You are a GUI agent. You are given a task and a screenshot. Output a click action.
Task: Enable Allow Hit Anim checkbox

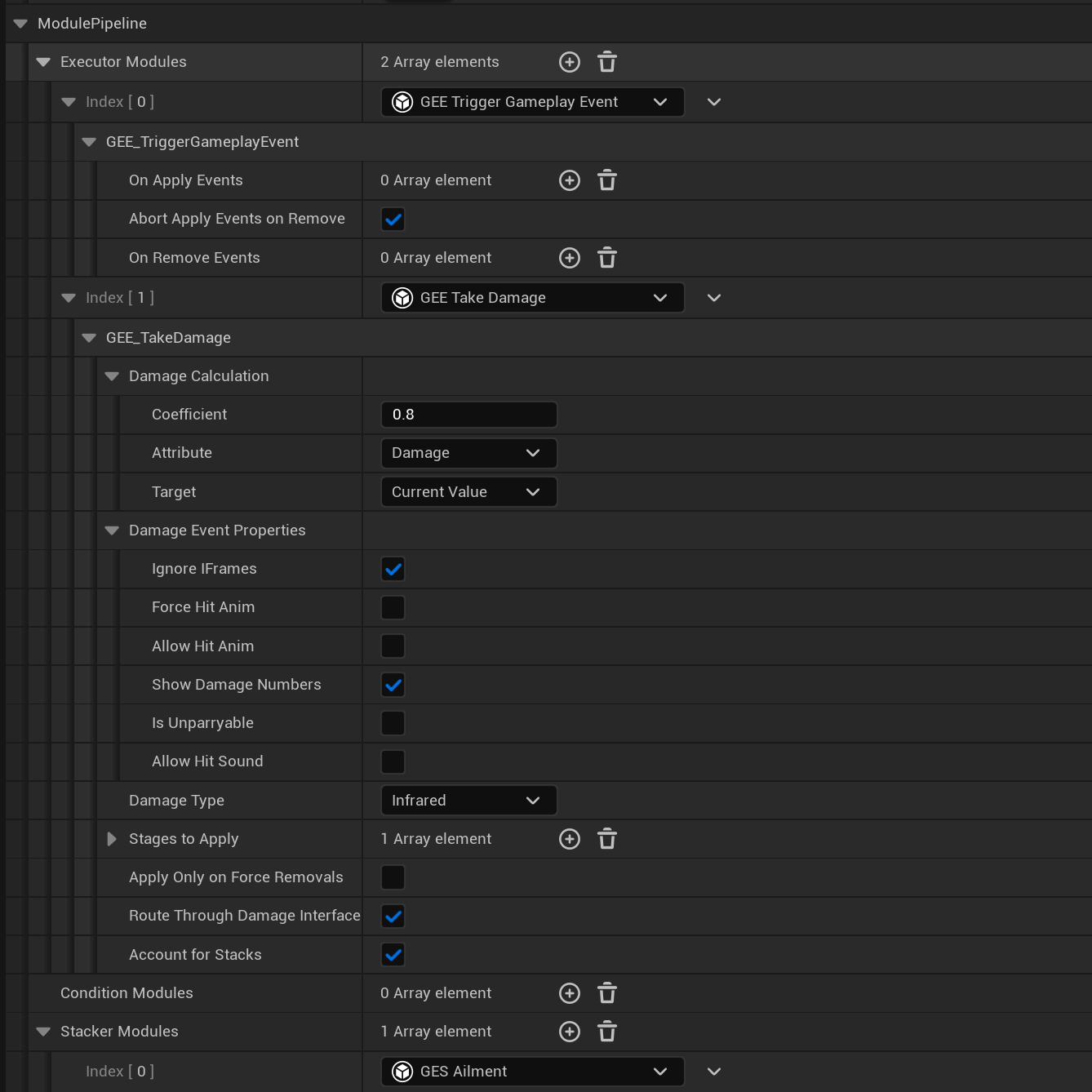393,646
